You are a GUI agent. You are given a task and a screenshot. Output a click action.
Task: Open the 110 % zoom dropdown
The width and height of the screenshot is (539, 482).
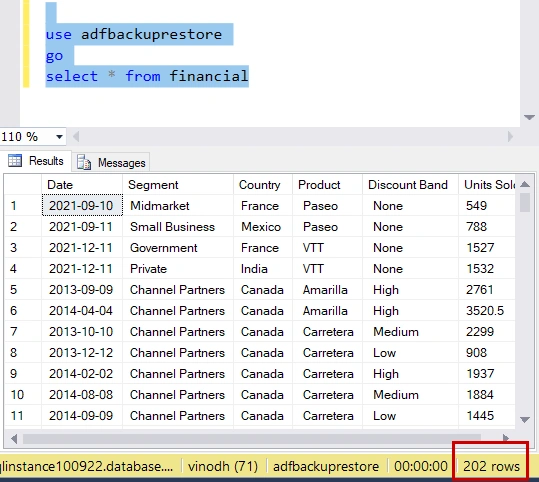[x=59, y=137]
